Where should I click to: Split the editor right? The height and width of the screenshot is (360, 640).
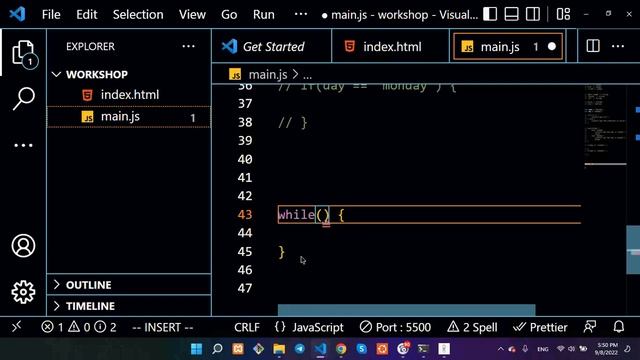click(x=593, y=46)
